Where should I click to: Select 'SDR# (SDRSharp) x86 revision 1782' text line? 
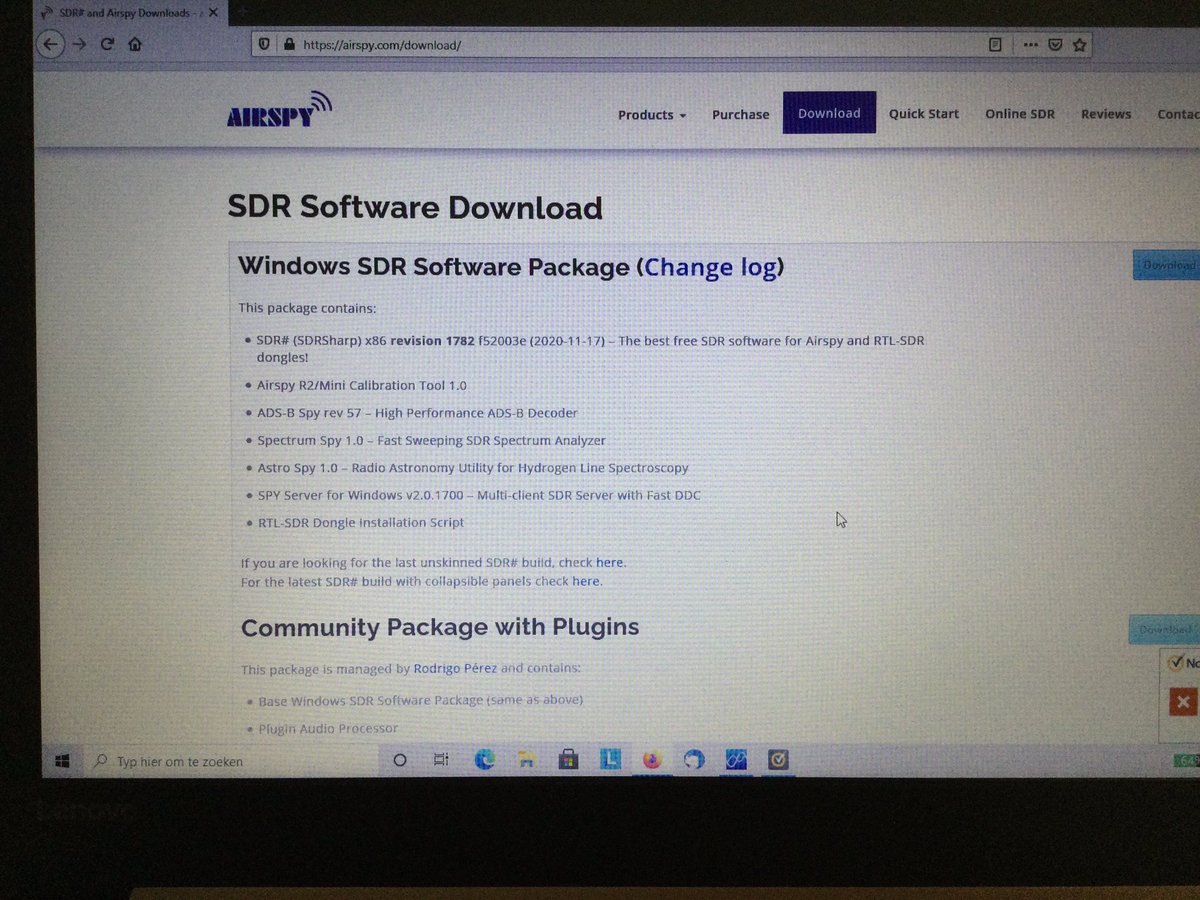pos(590,349)
